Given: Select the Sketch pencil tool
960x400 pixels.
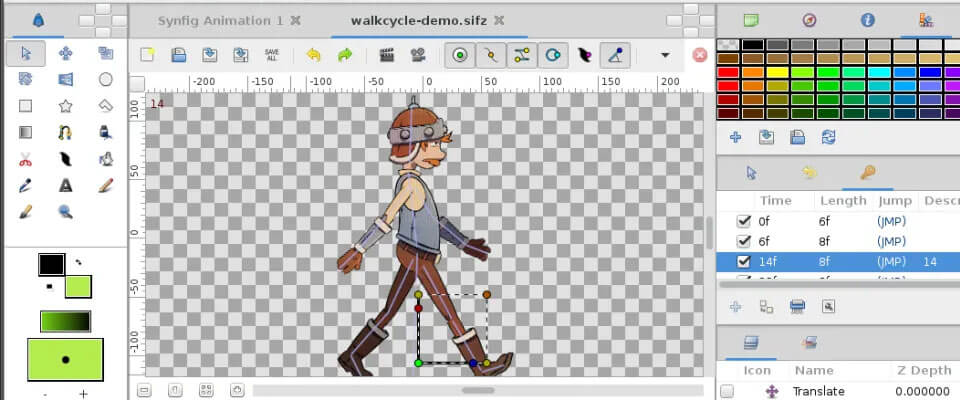Looking at the screenshot, I should (106, 186).
